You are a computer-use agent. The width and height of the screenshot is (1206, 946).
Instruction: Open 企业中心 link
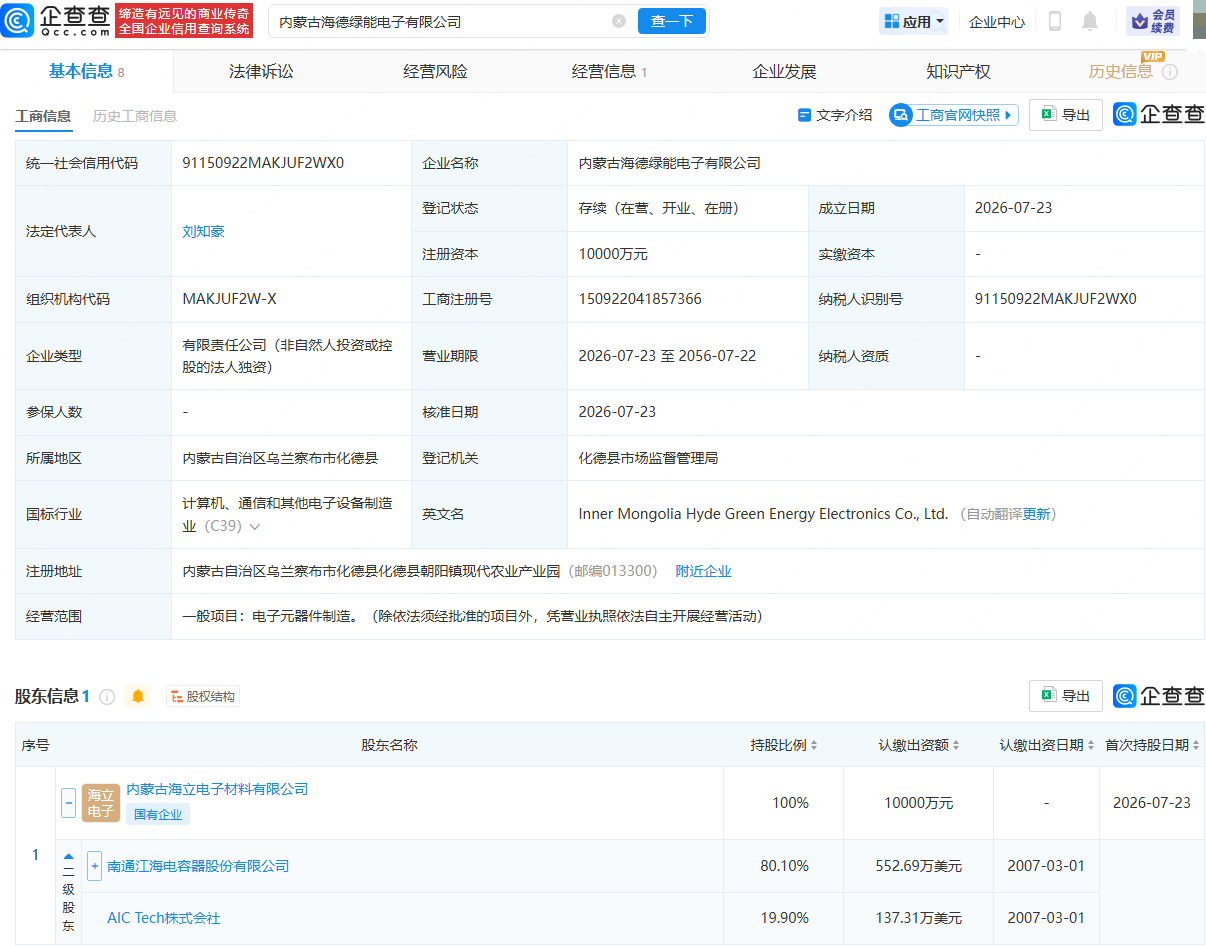coord(997,21)
